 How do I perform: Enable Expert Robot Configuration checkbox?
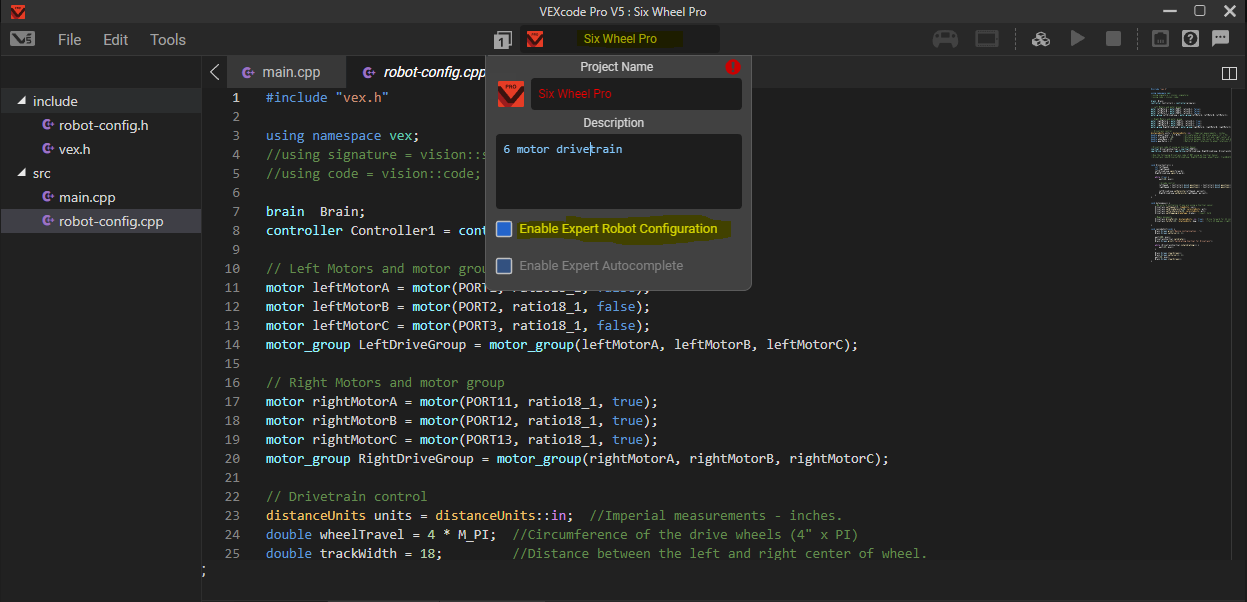click(504, 229)
